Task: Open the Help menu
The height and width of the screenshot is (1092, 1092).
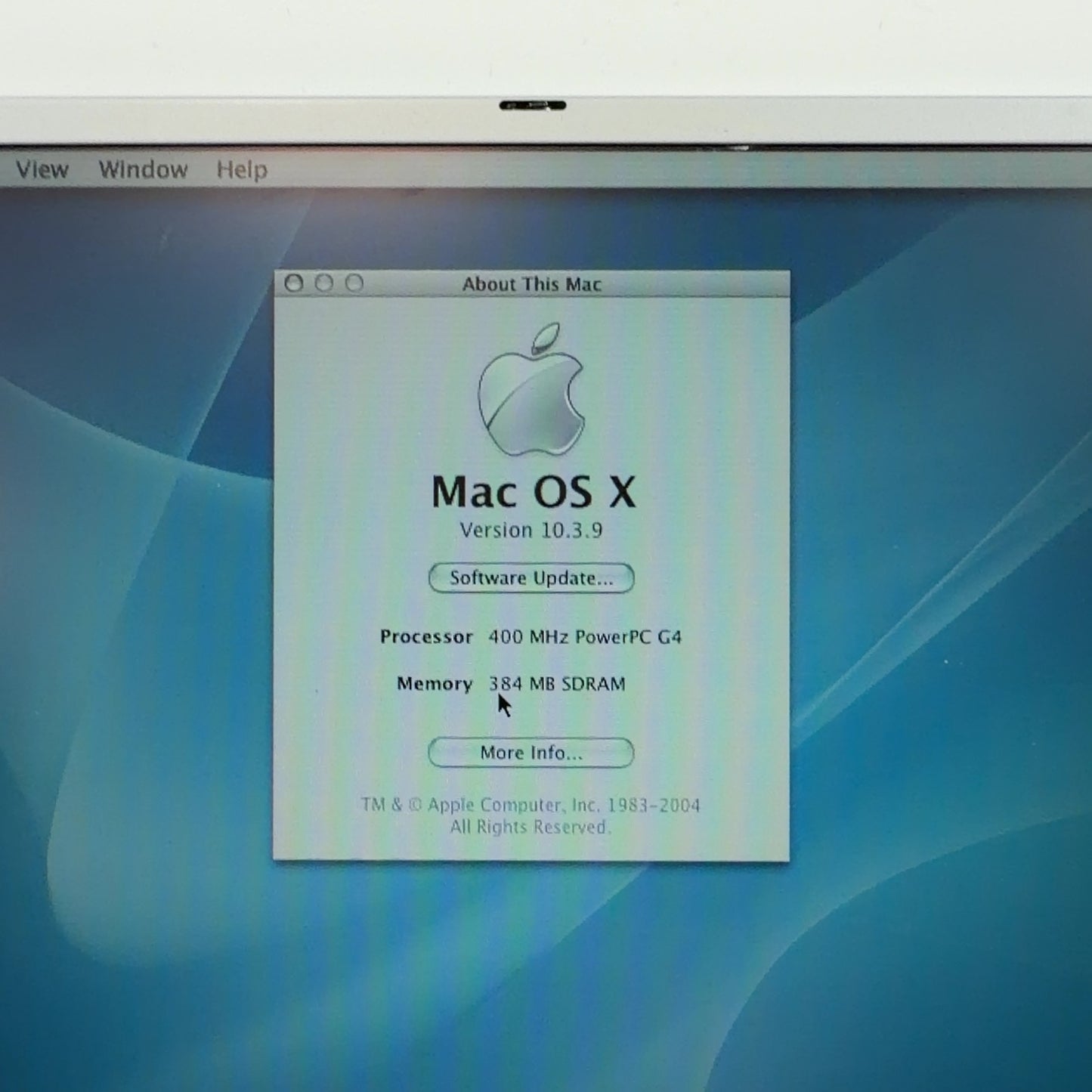Action: [242, 169]
